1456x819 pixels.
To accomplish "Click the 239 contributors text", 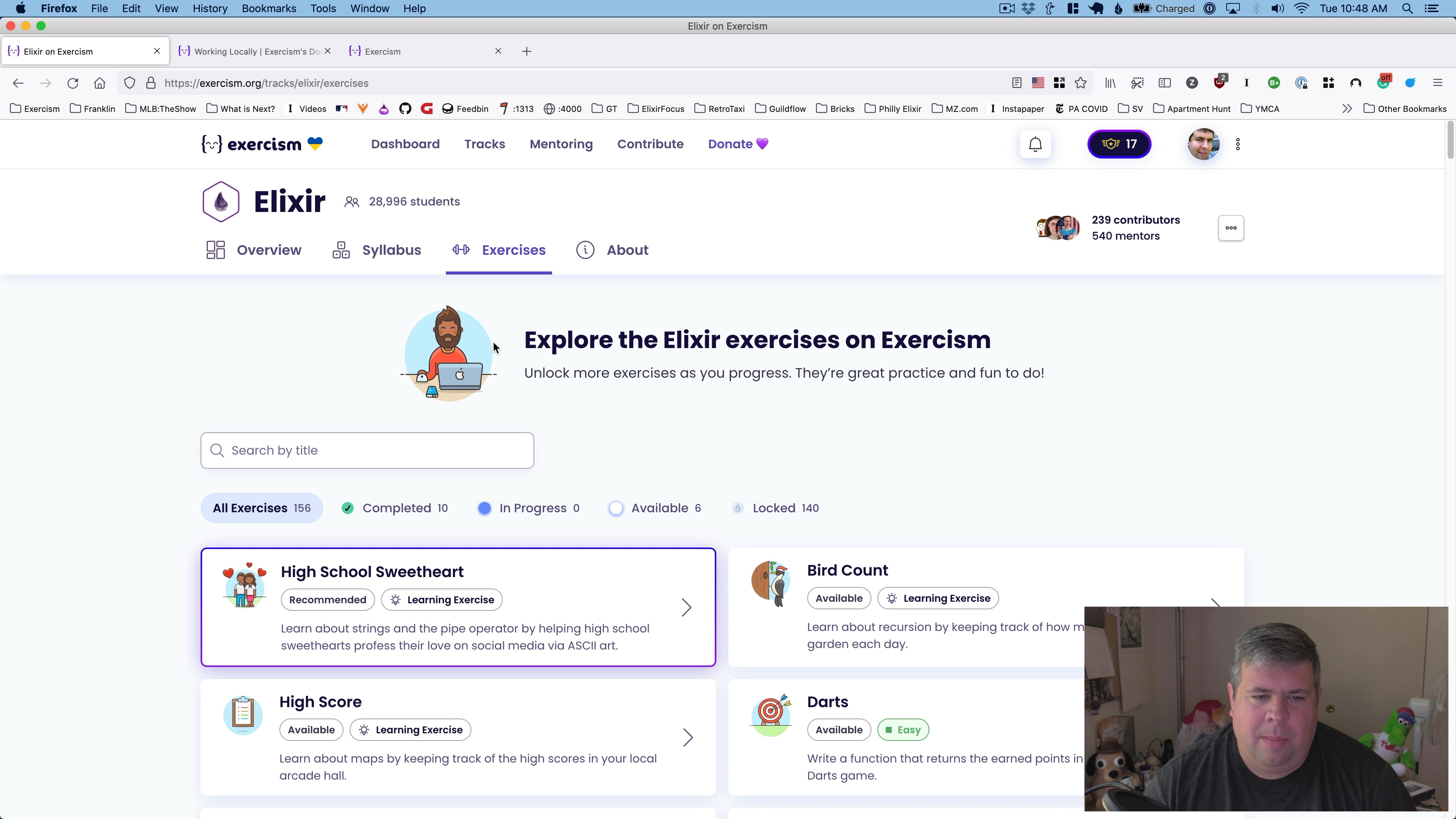I will 1136,220.
